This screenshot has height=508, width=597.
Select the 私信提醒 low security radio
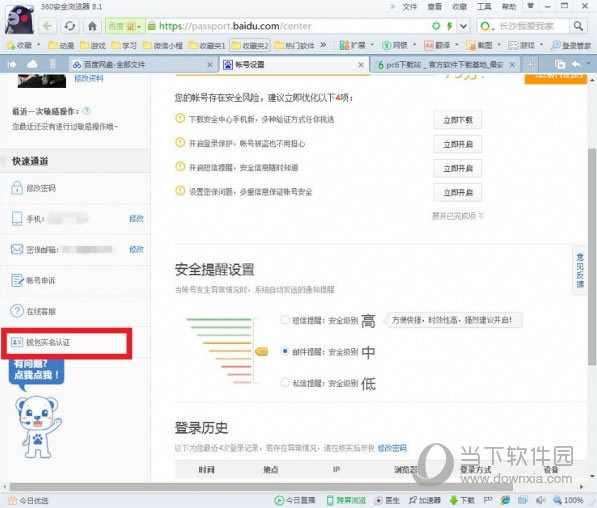coord(285,382)
